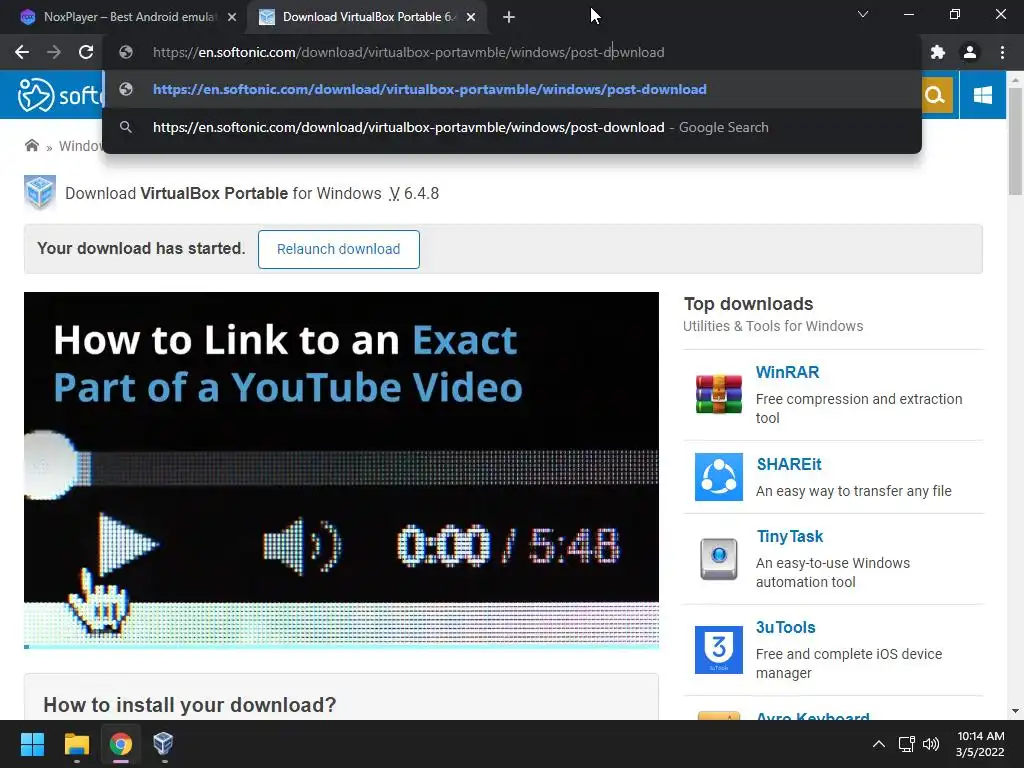Click the 3uTools app icon
Image resolution: width=1024 pixels, height=768 pixels.
click(x=718, y=650)
